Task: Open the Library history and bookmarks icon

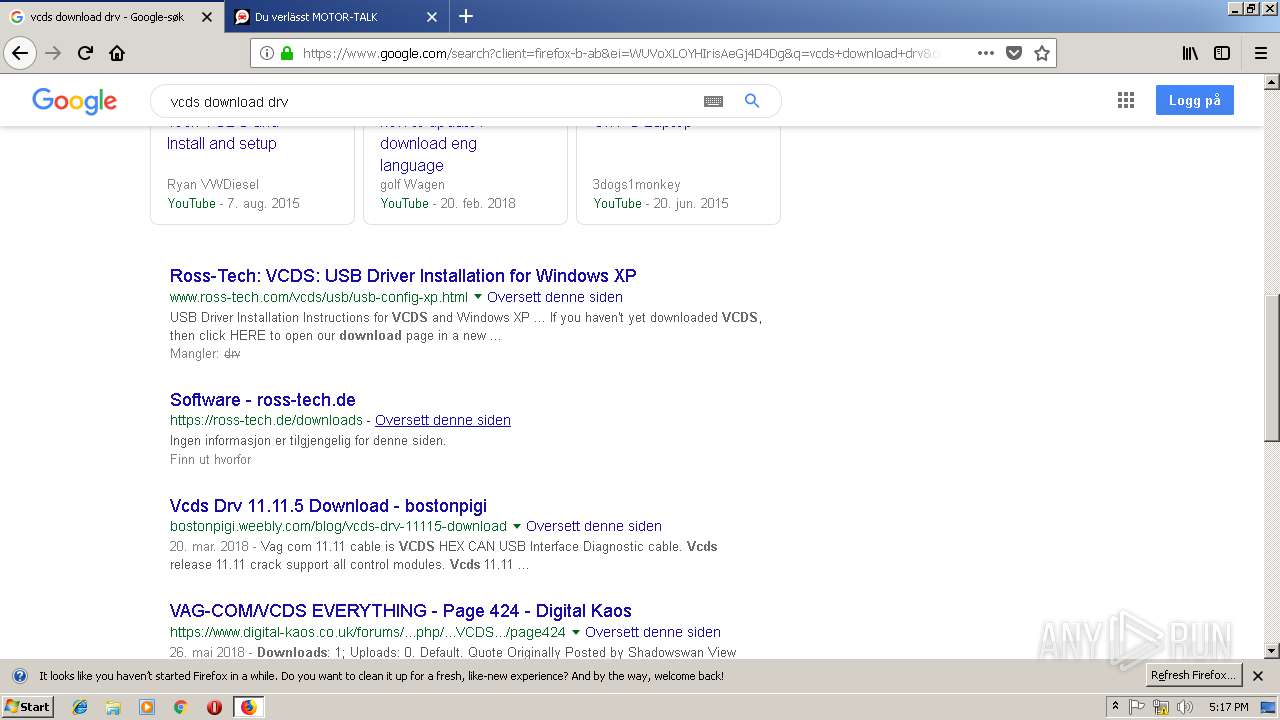Action: (x=1190, y=53)
